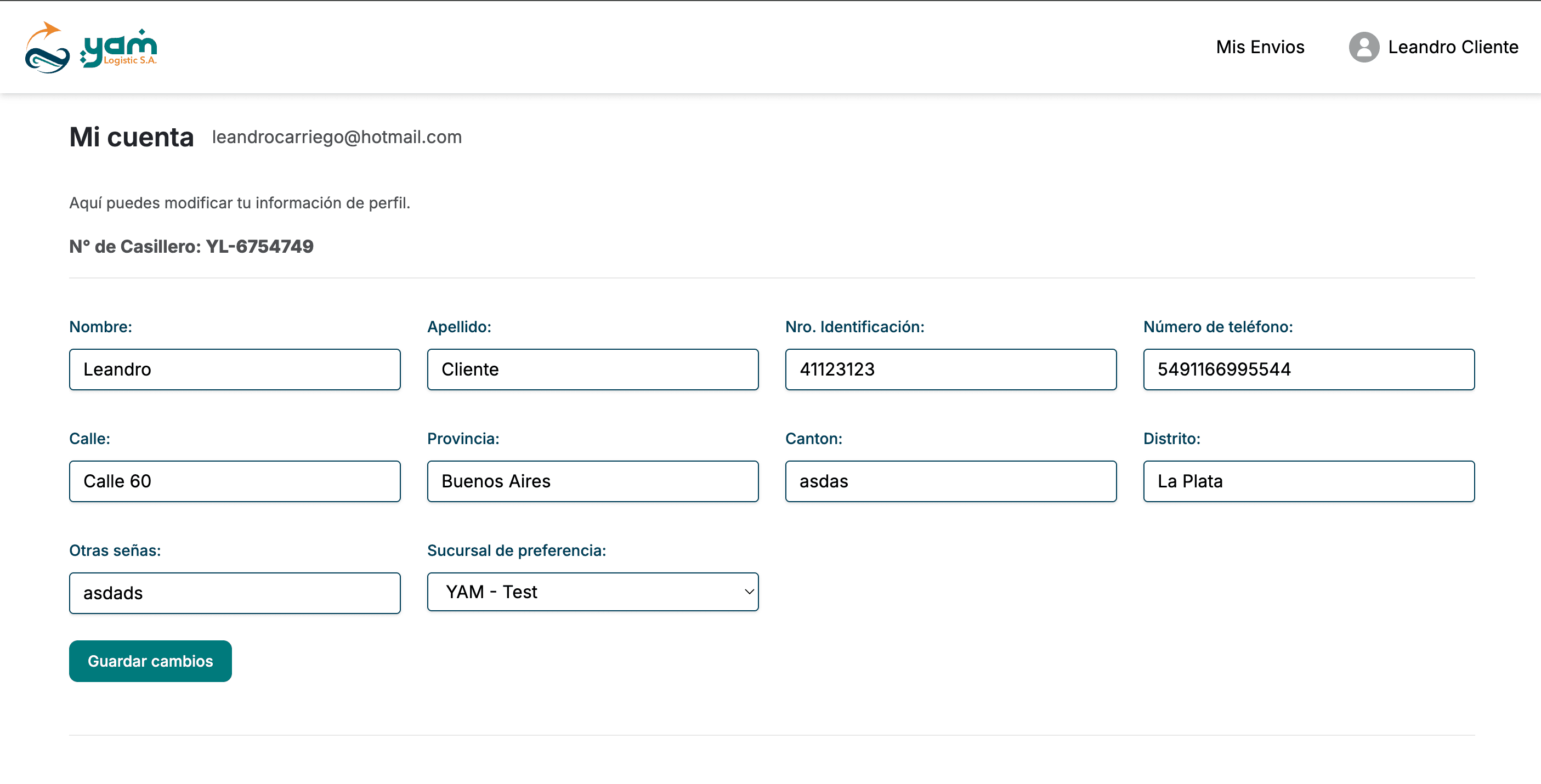Click the Otras señas field
The width and height of the screenshot is (1541, 784).
(x=235, y=593)
